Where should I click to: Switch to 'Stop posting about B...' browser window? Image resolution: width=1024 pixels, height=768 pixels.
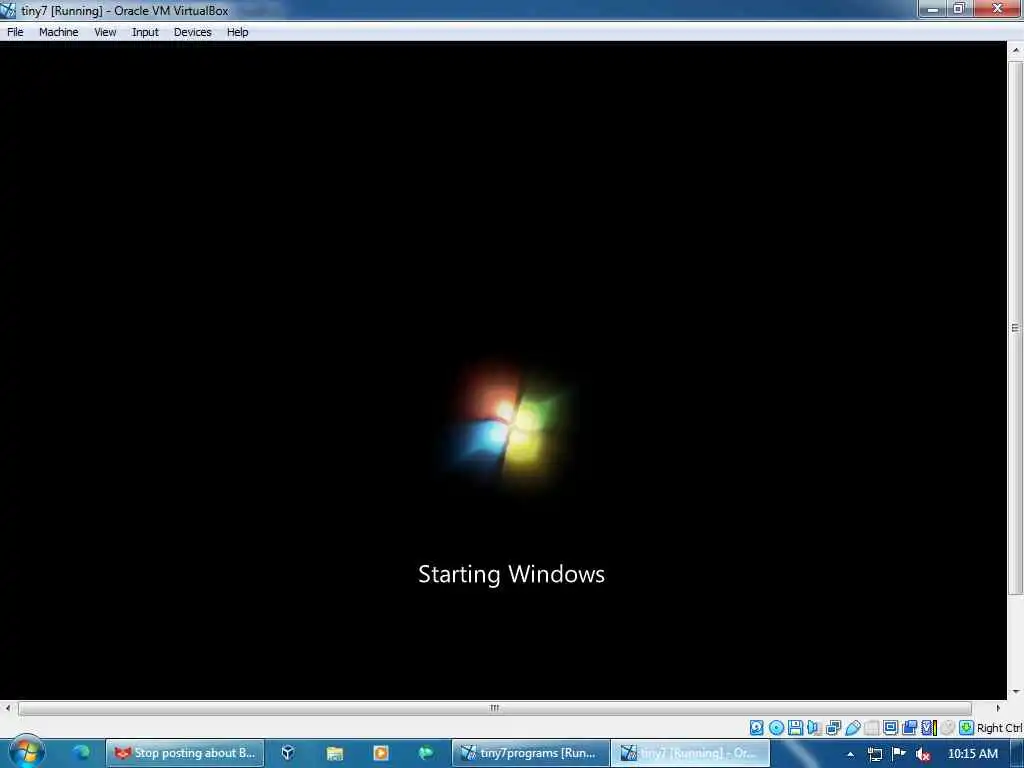pos(185,753)
